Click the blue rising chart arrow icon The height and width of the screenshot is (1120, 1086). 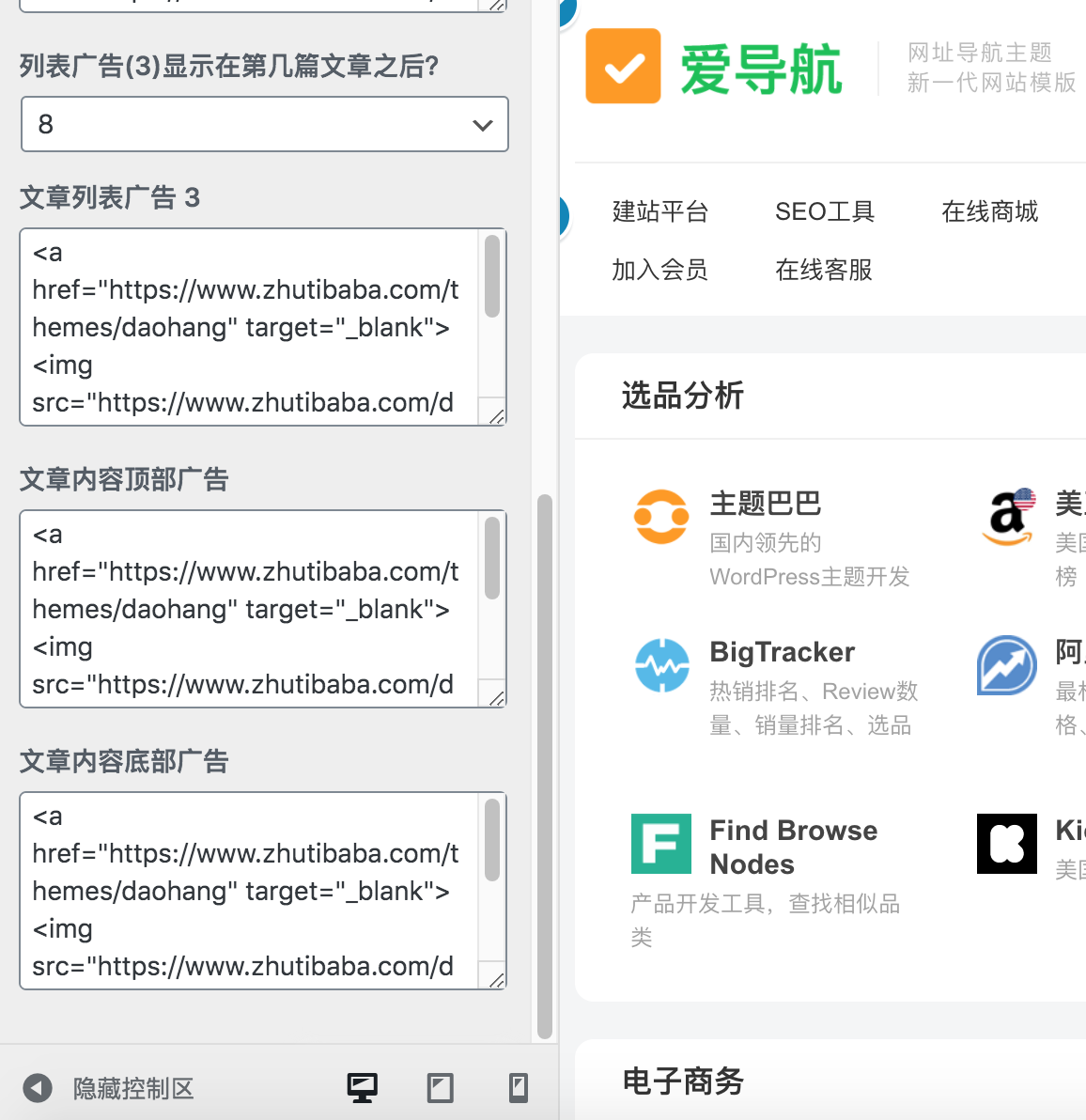[1007, 665]
